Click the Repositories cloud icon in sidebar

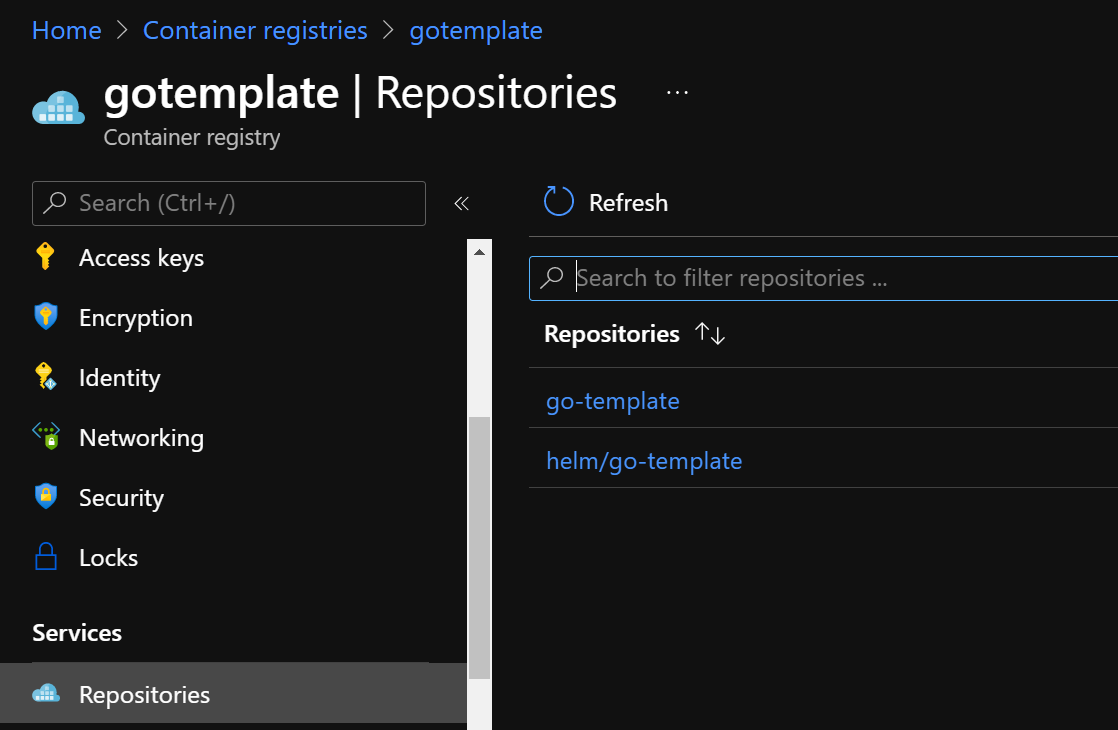pos(46,694)
